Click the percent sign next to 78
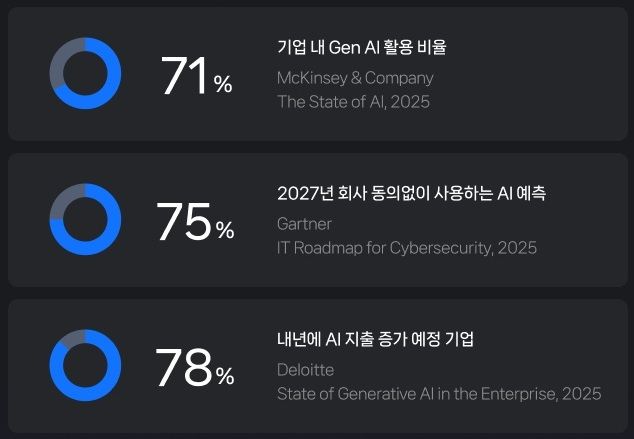Image resolution: width=634 pixels, height=439 pixels. (x=225, y=378)
